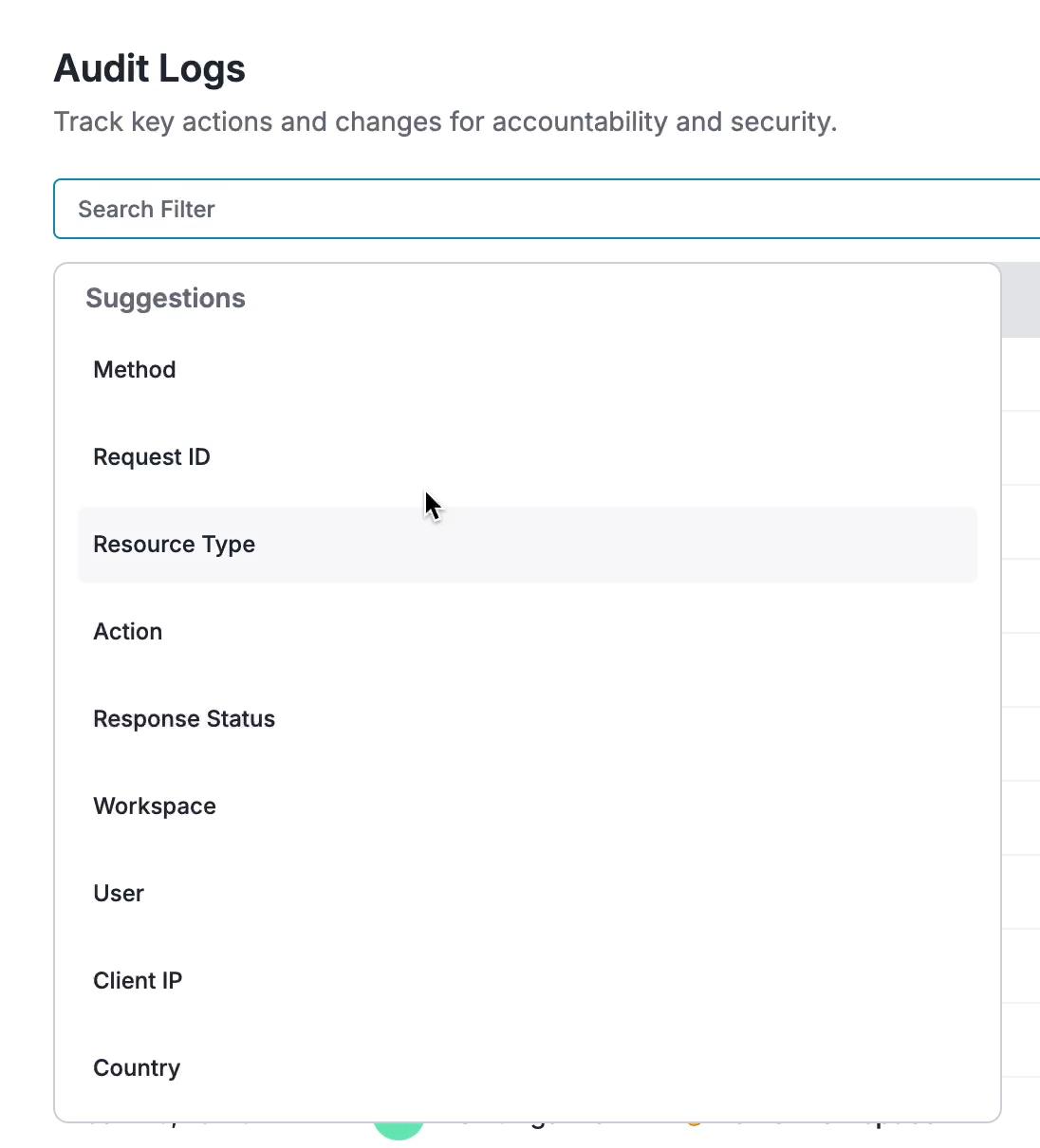Choose Request ID from suggestions

528,457
